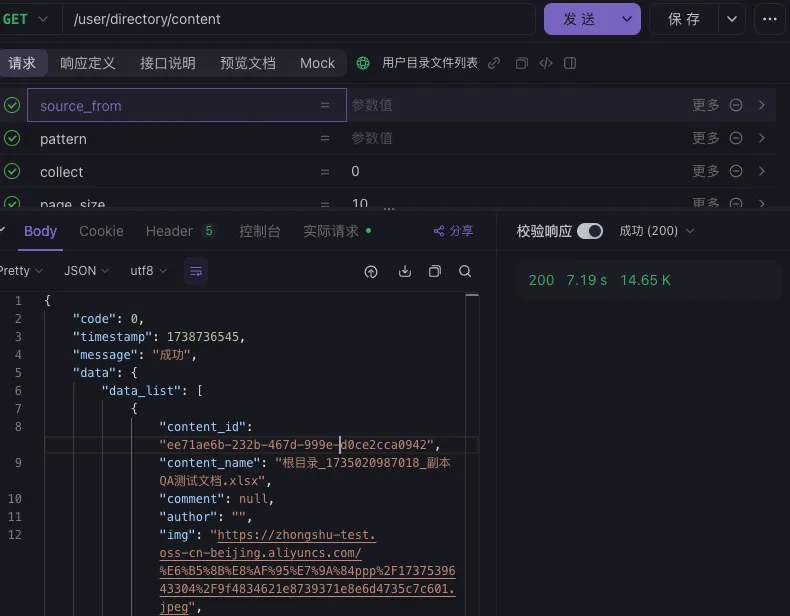Screen dimensions: 790x616
Task: Open the img URL link in response
Action: (x=307, y=571)
